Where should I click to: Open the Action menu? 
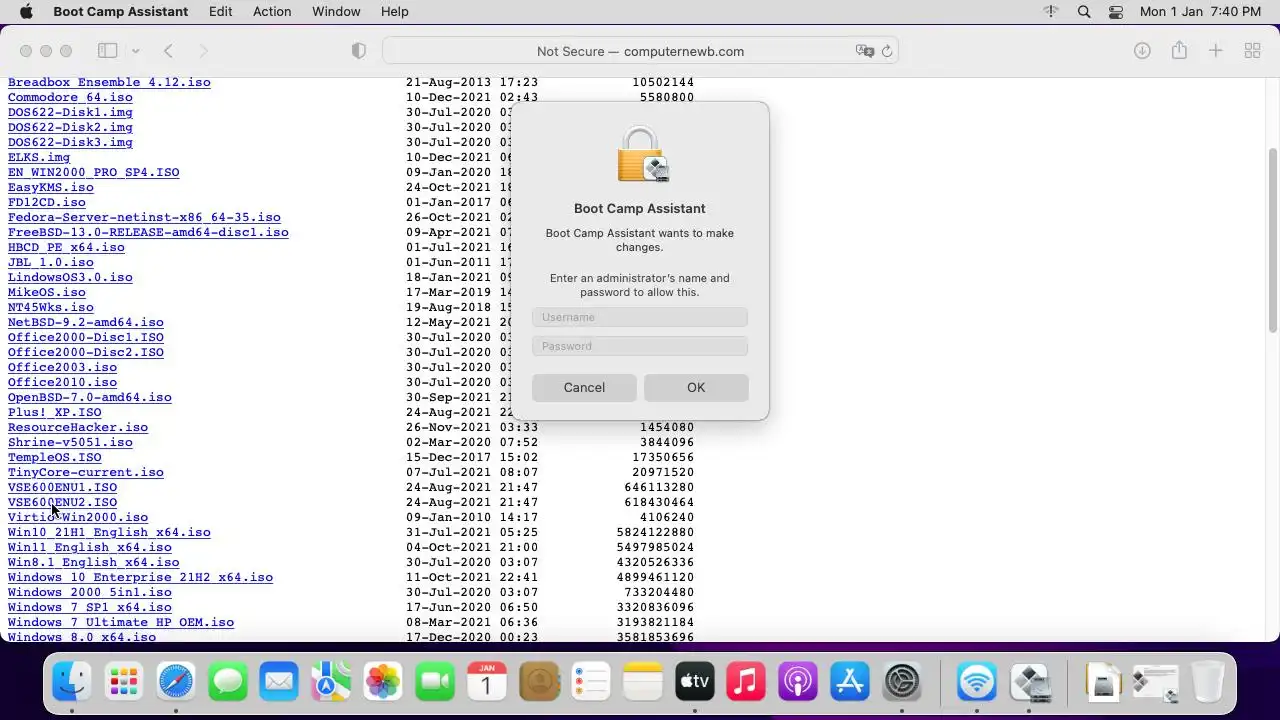point(272,12)
